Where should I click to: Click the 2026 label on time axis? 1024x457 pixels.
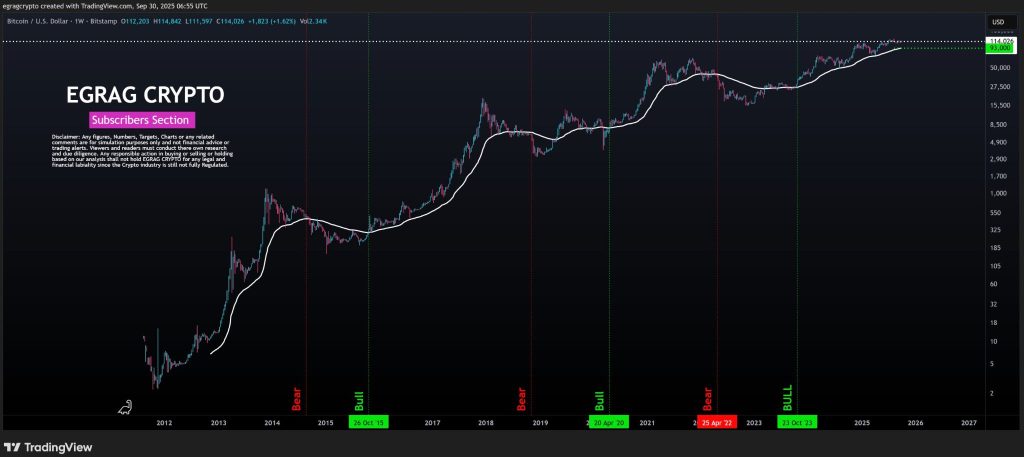tap(914, 423)
